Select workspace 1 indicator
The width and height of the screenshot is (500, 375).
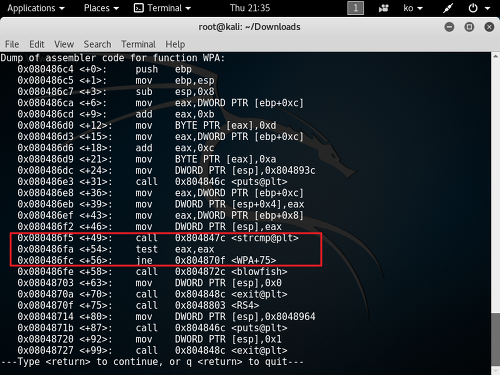point(355,8)
